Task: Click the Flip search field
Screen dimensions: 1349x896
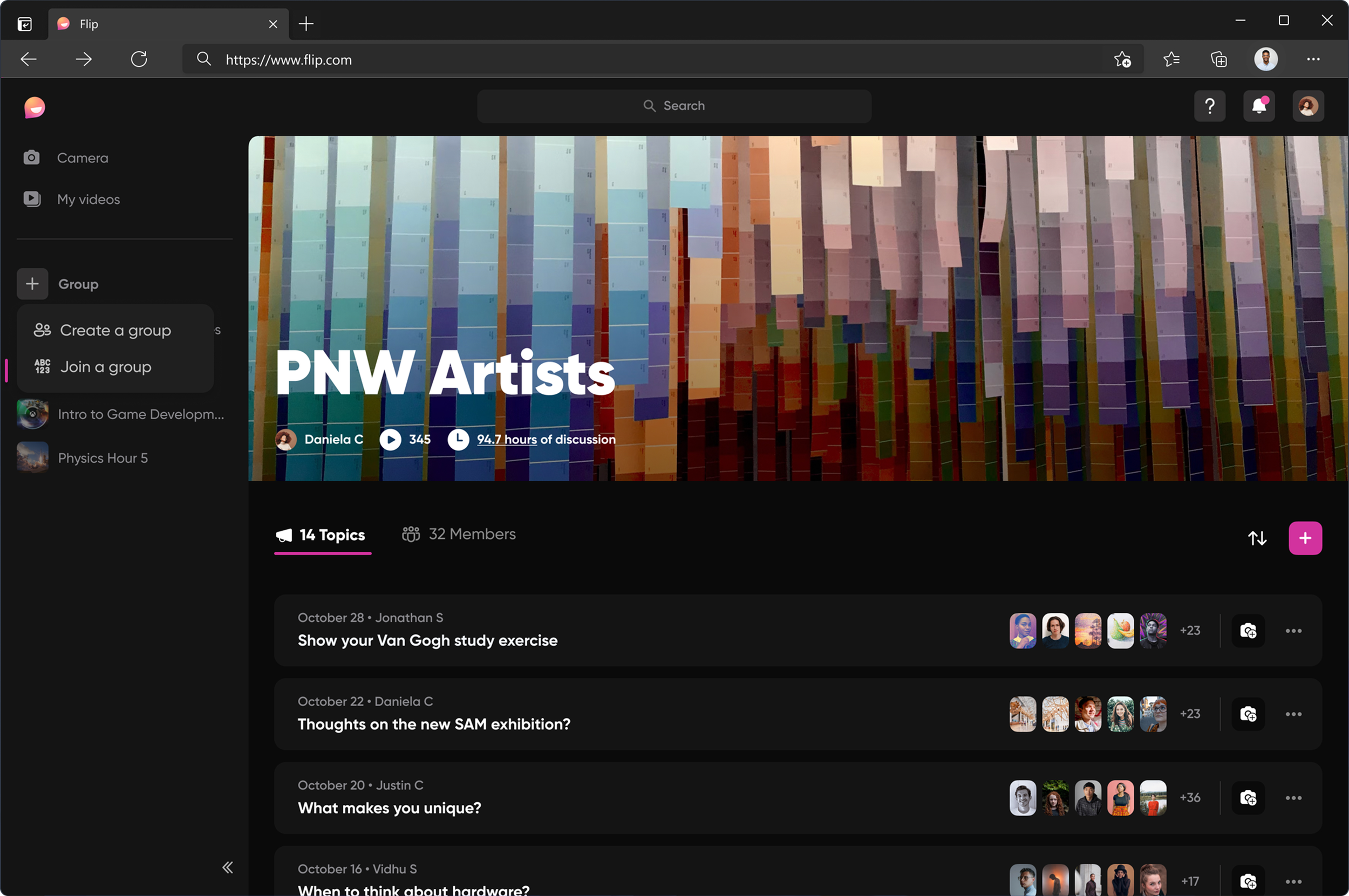Action: pyautogui.click(x=674, y=106)
